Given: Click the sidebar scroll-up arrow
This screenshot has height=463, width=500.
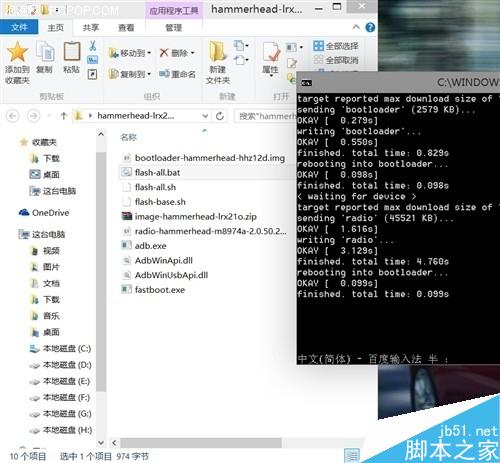Looking at the screenshot, I should point(101,134).
